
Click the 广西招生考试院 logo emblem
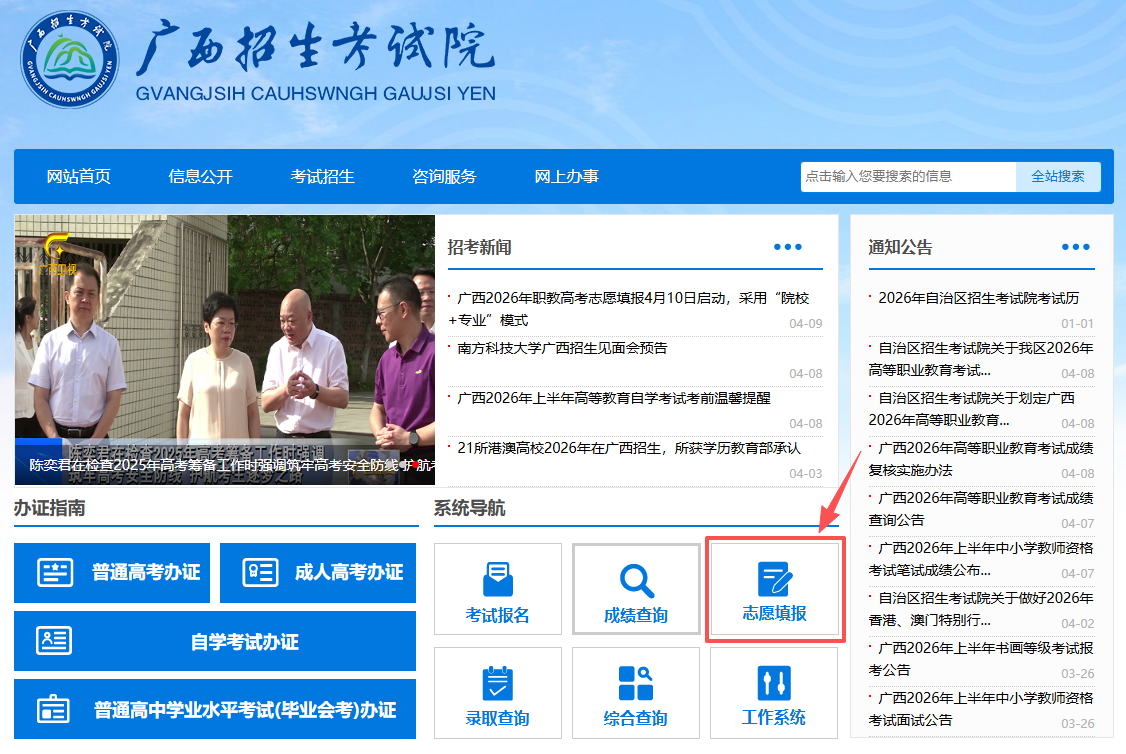point(69,60)
